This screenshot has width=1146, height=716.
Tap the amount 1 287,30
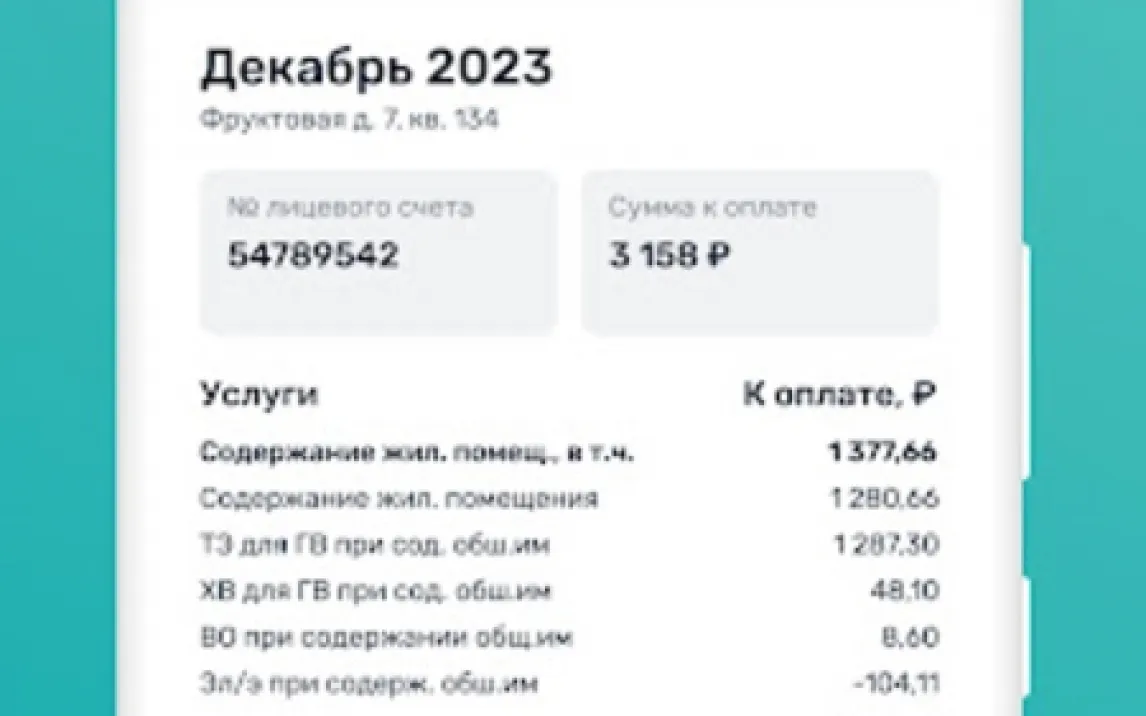885,545
